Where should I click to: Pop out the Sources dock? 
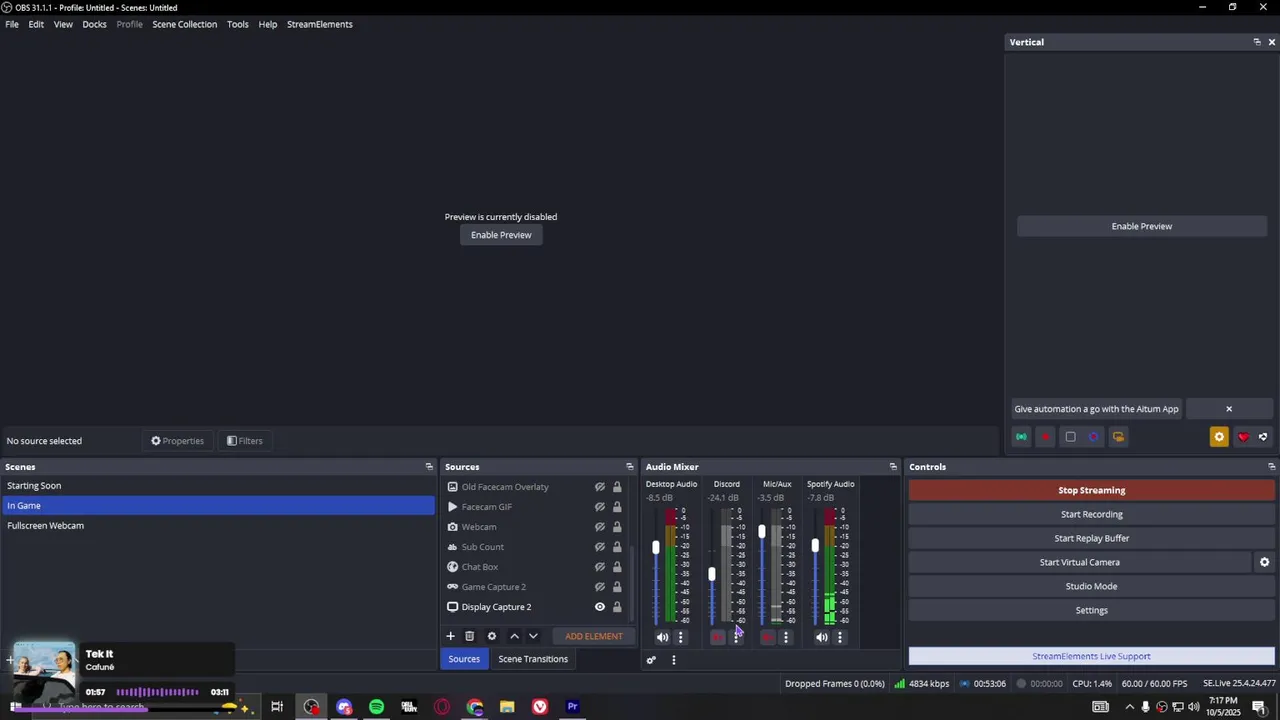pyautogui.click(x=629, y=467)
